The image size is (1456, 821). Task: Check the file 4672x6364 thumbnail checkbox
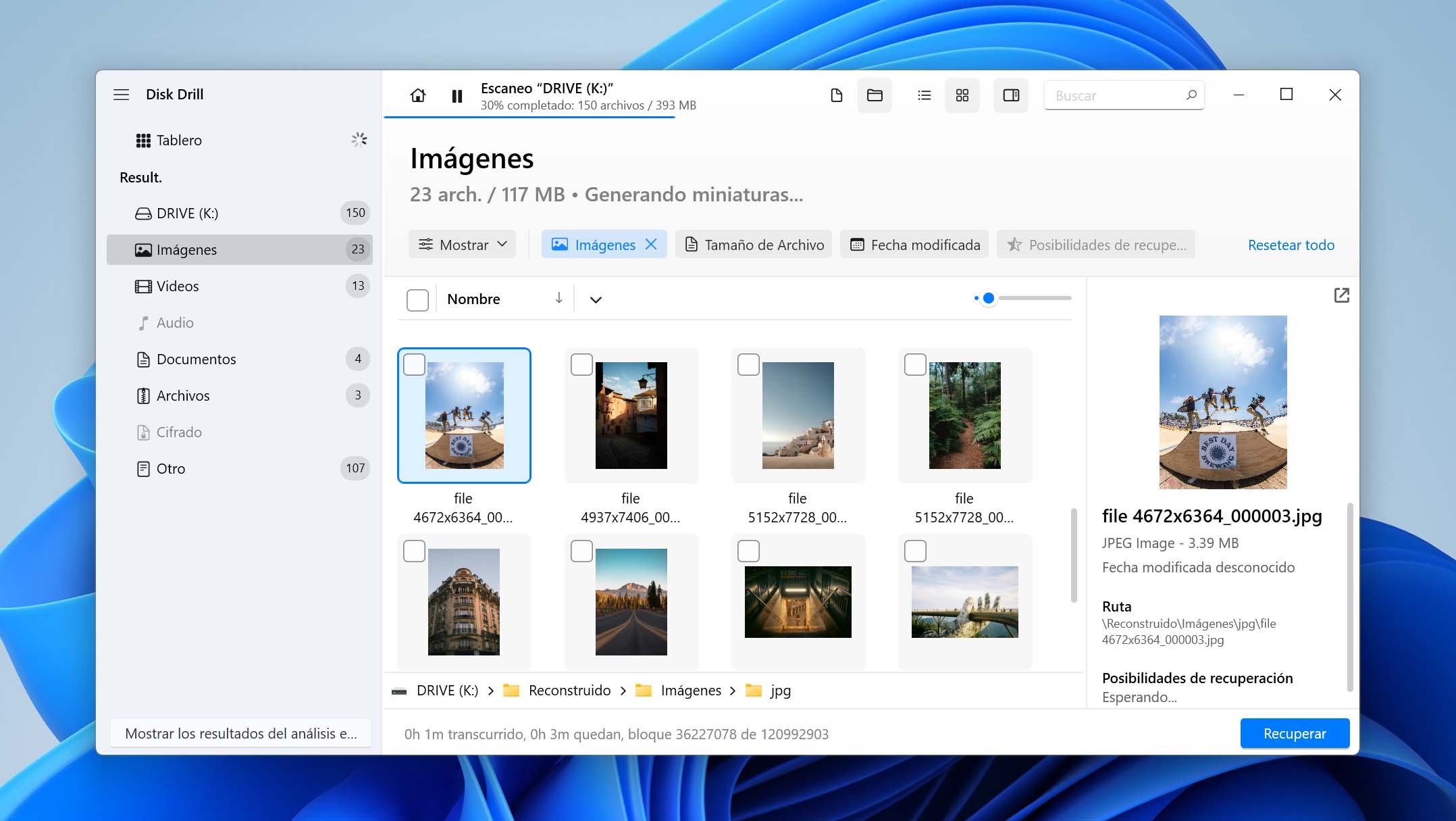click(414, 365)
